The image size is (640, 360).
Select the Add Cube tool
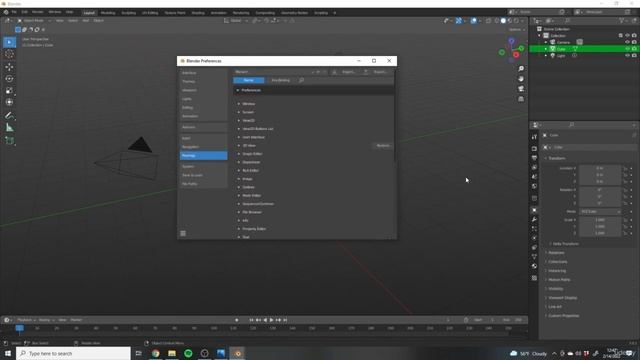9,141
